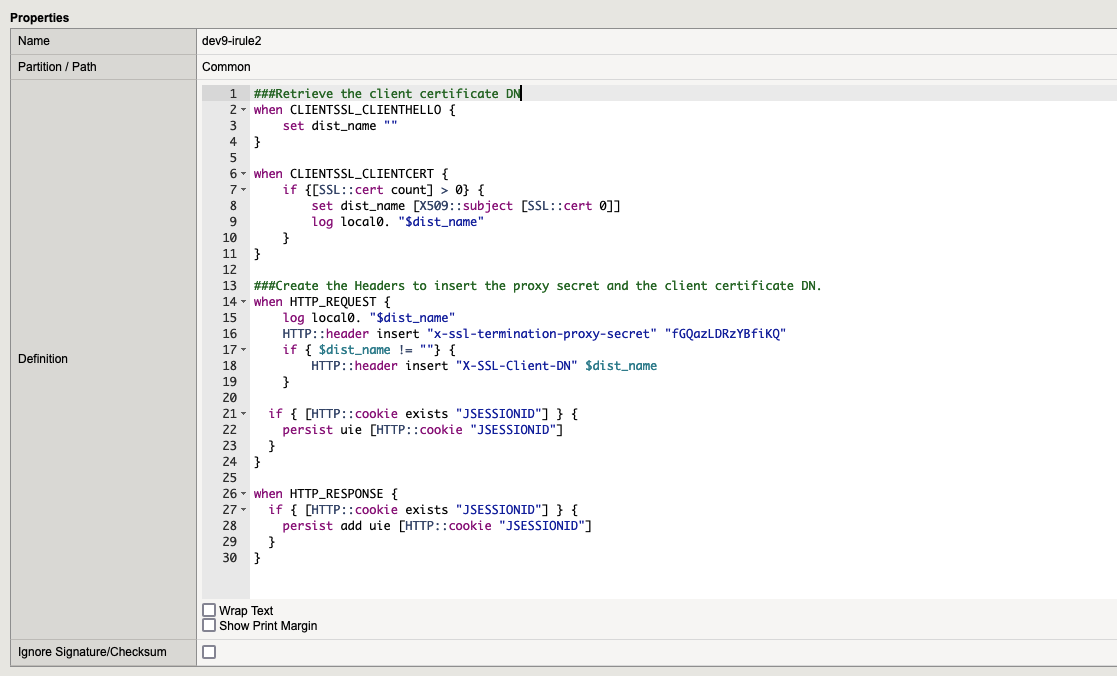Screen dimensions: 1117x676
Task: Fold the line 27 JSESSIONID cookie if-block
Action: tap(243, 510)
